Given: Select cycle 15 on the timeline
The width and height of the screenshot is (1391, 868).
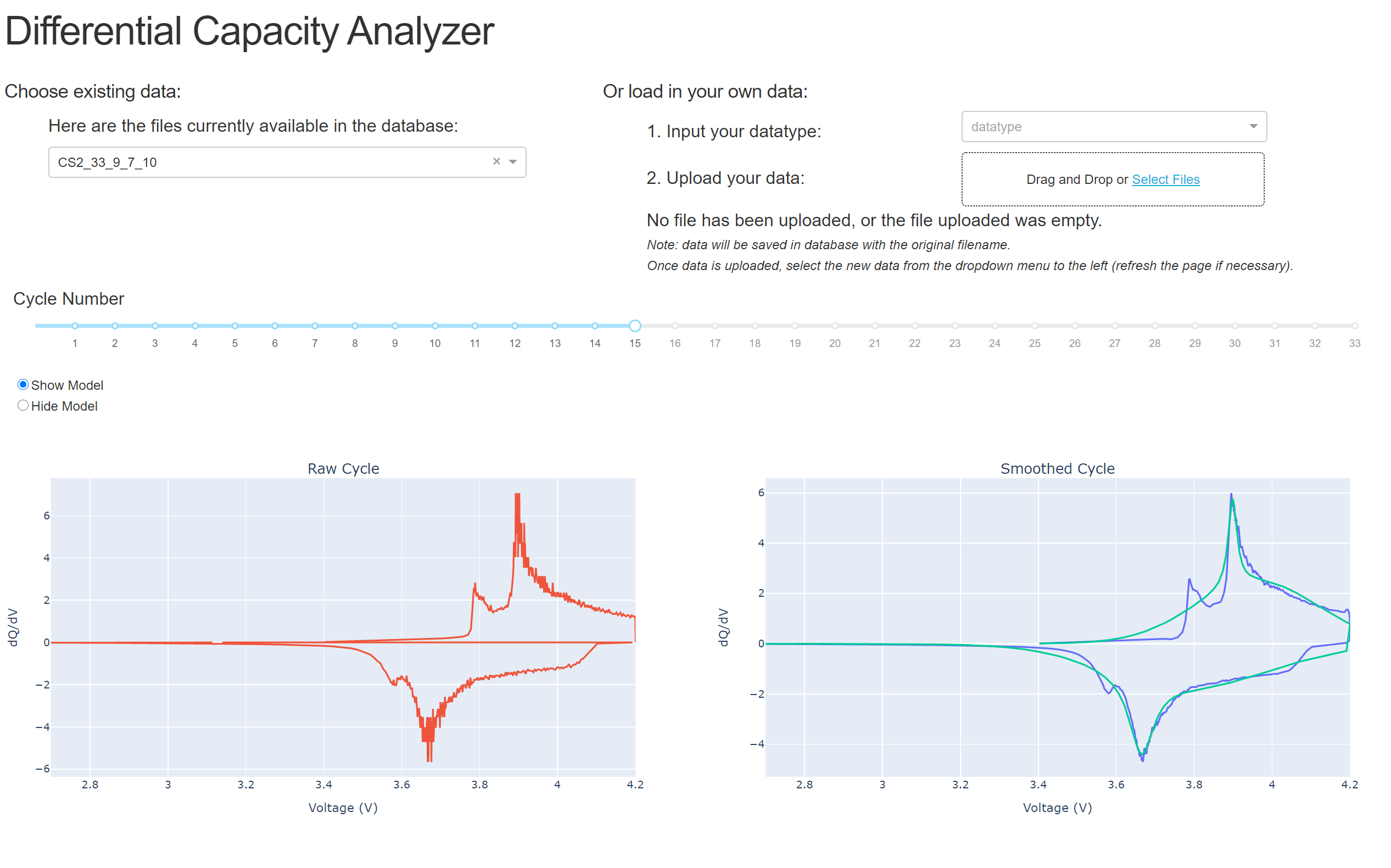Looking at the screenshot, I should pyautogui.click(x=634, y=325).
